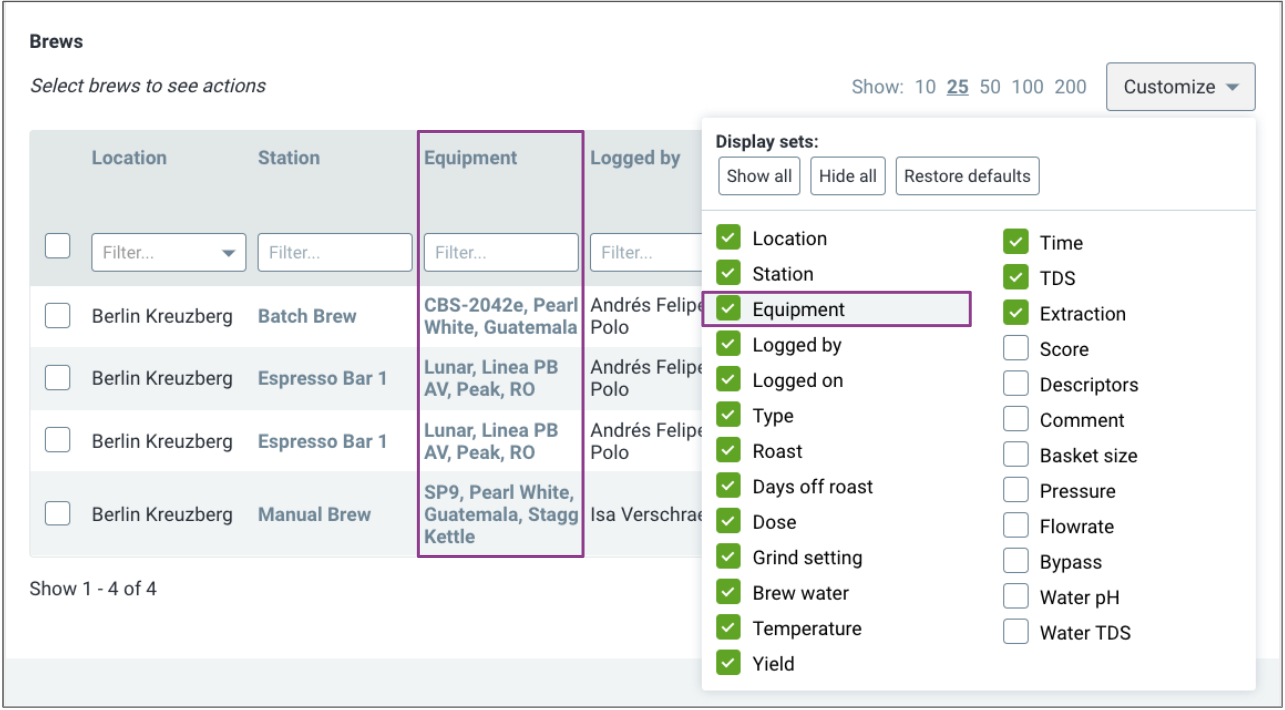Sort by the Location column header
This screenshot has width=1285, height=710.
click(129, 158)
